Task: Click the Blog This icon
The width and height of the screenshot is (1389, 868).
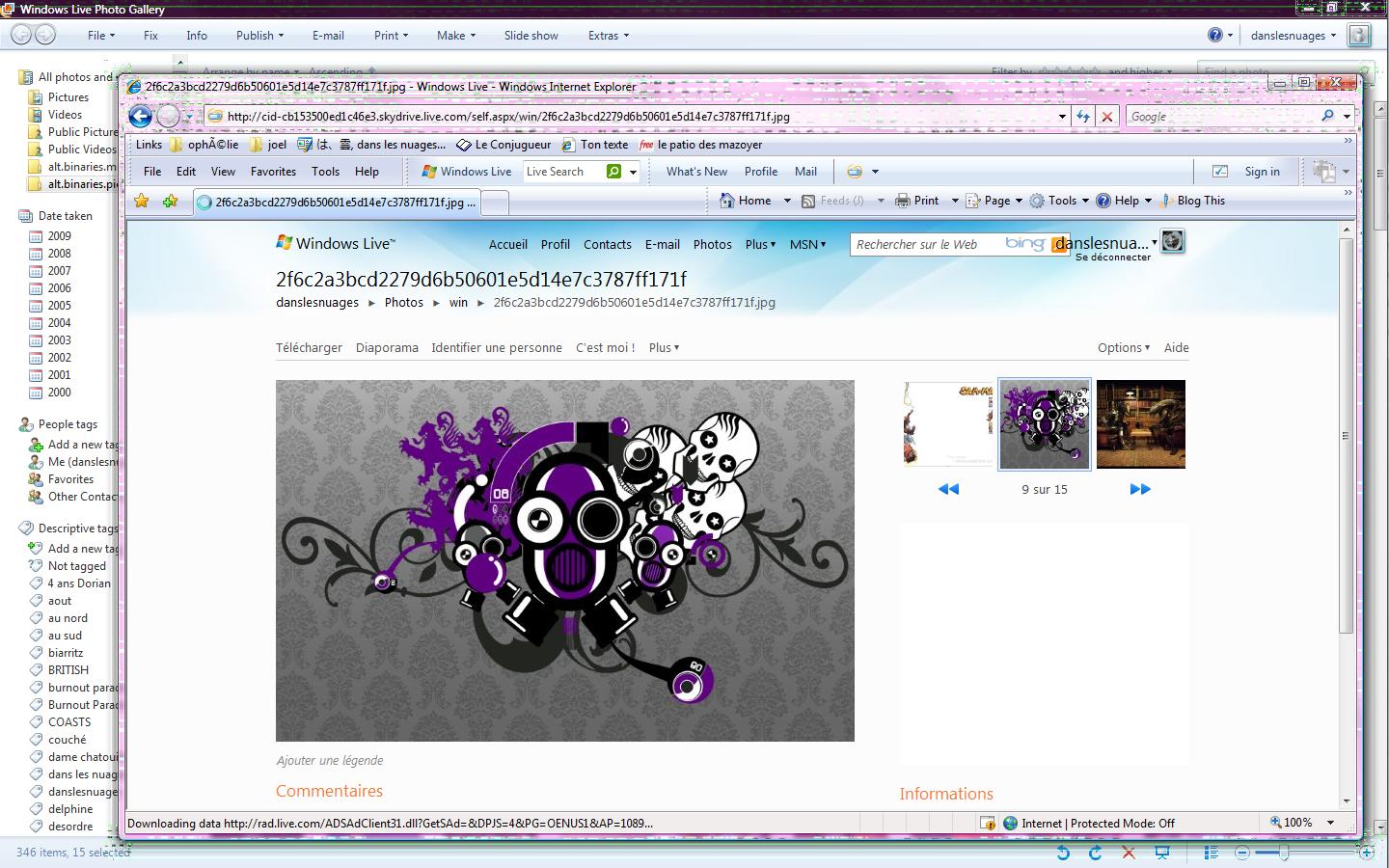Action: tap(1166, 201)
